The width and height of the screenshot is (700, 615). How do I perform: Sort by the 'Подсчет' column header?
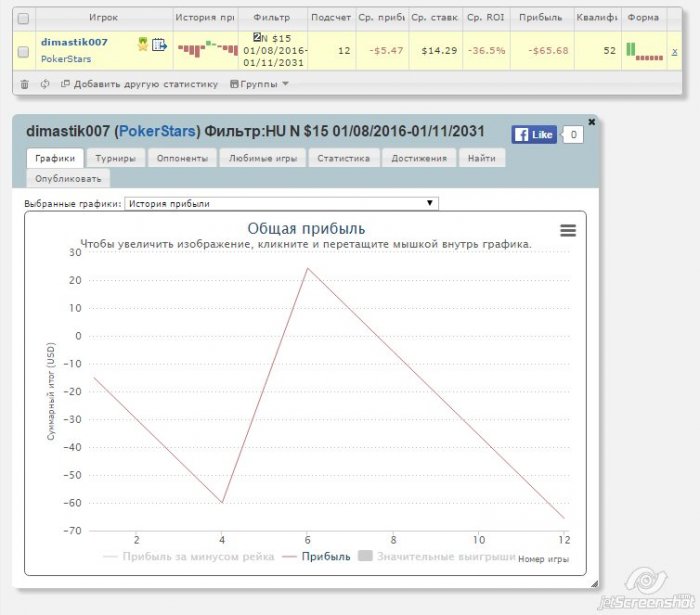pyautogui.click(x=331, y=17)
